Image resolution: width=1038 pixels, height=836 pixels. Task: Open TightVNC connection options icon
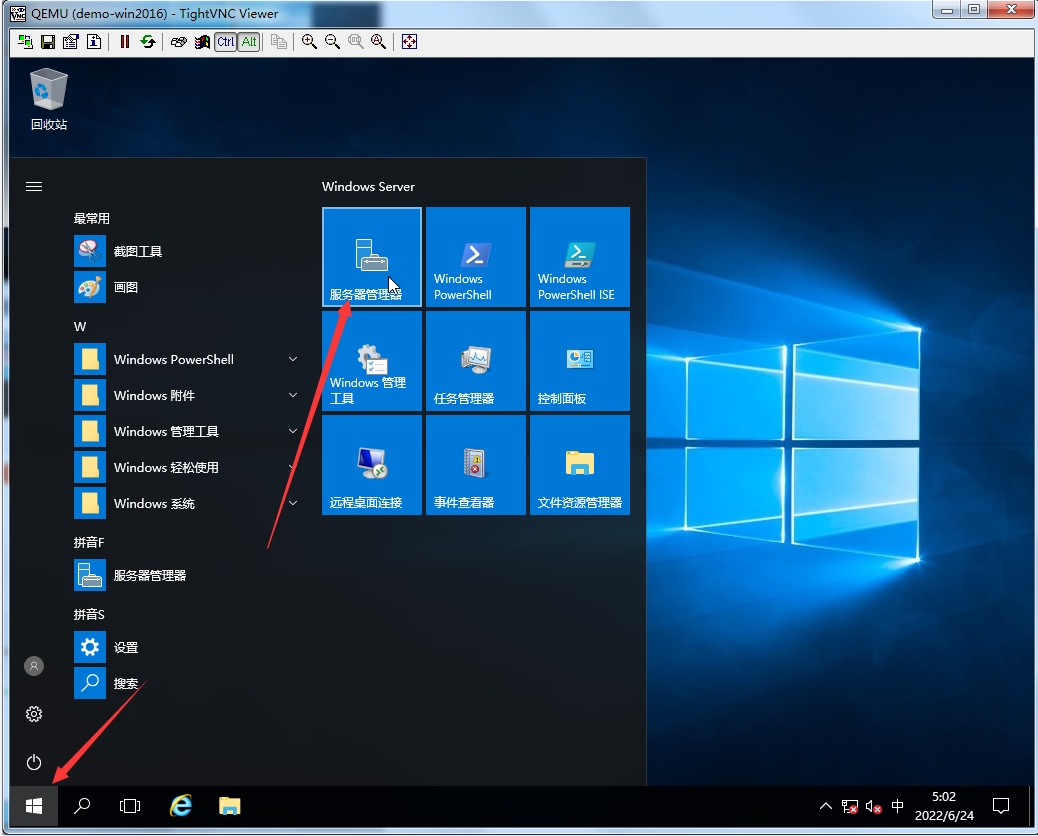click(x=71, y=42)
